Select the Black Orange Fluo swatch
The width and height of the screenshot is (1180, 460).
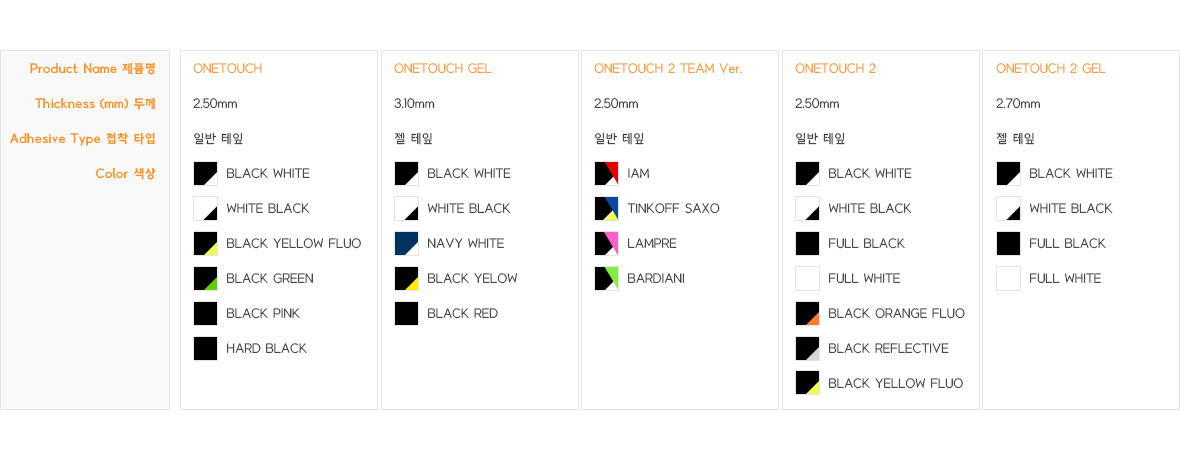pos(807,313)
